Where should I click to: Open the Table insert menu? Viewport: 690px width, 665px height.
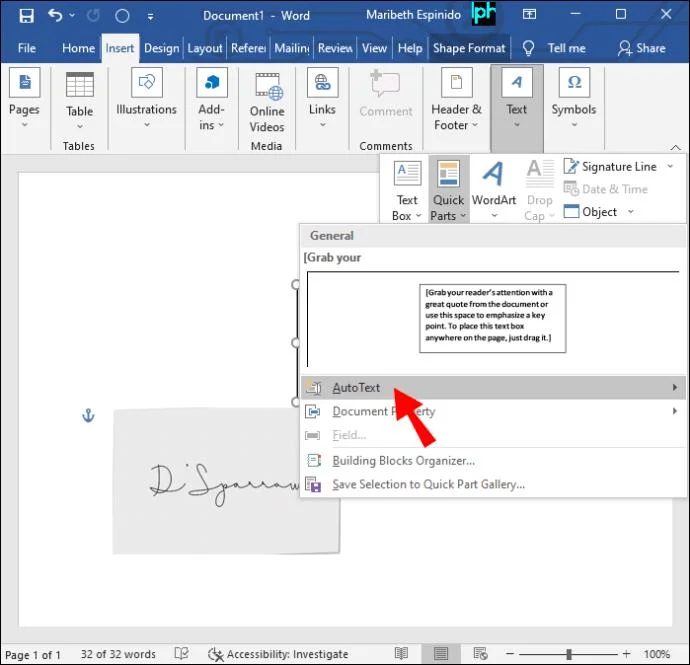(80, 101)
